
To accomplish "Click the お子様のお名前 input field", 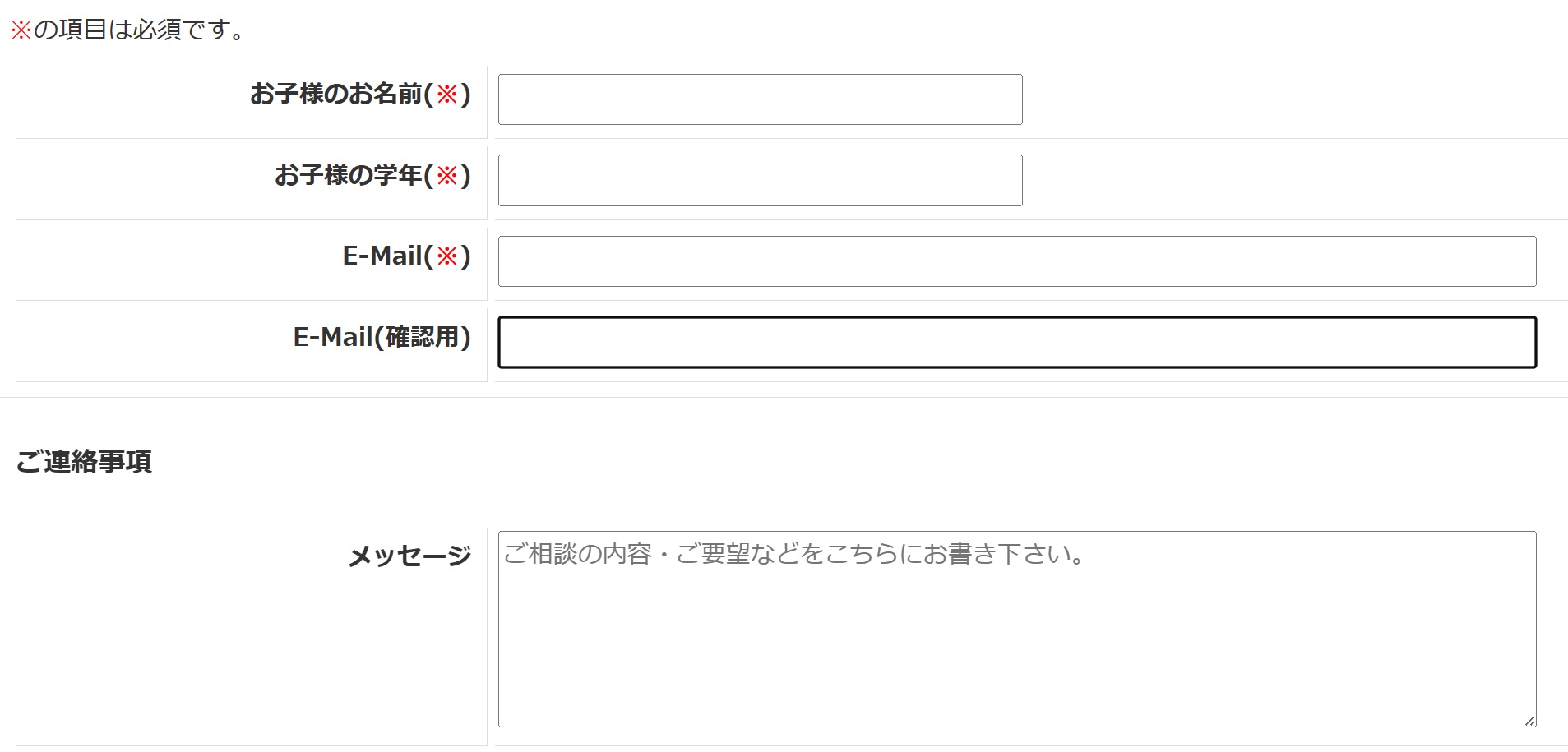I will (x=760, y=99).
